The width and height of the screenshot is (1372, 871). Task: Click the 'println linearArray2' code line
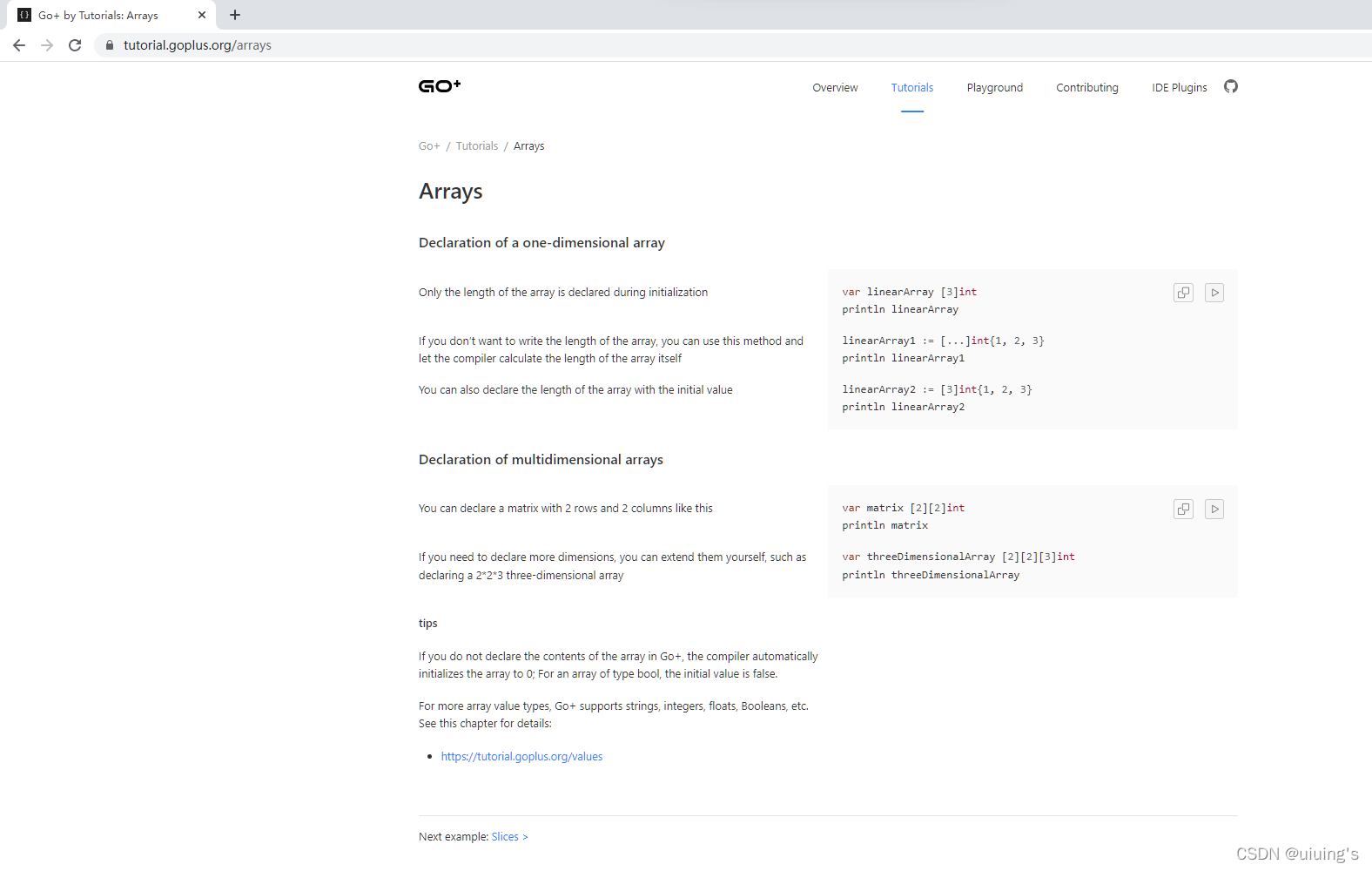904,408
